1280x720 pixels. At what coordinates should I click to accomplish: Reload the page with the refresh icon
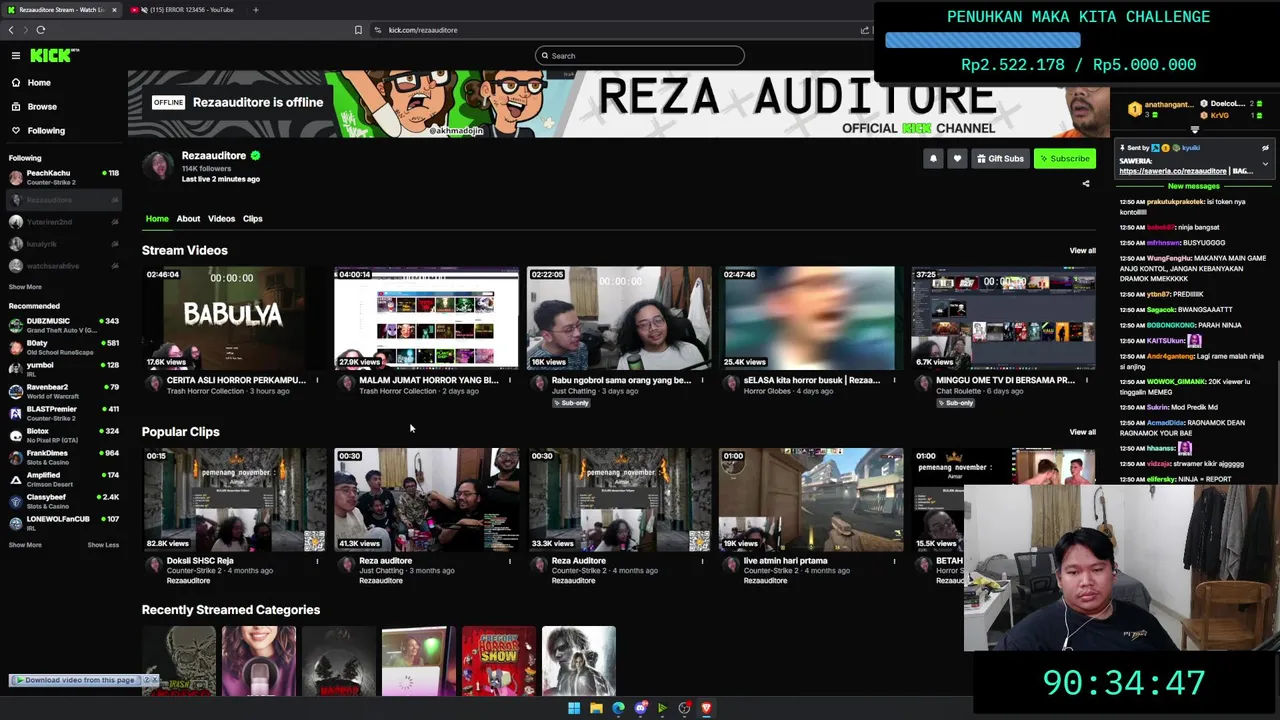click(x=41, y=30)
